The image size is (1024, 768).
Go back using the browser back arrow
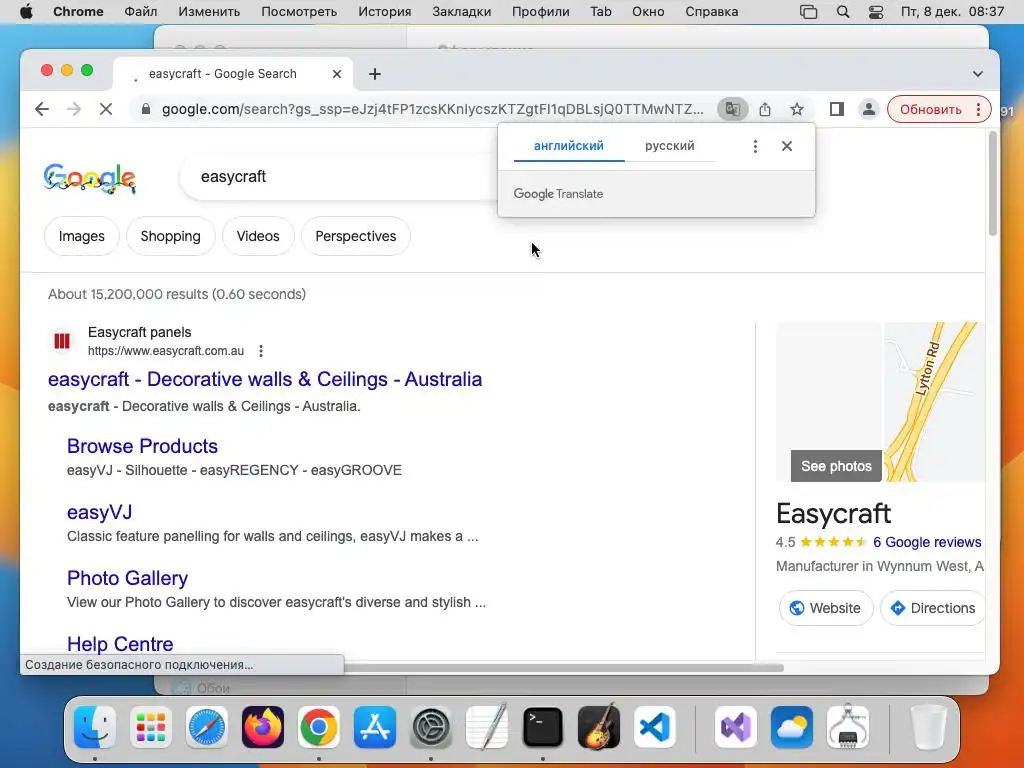pyautogui.click(x=42, y=109)
